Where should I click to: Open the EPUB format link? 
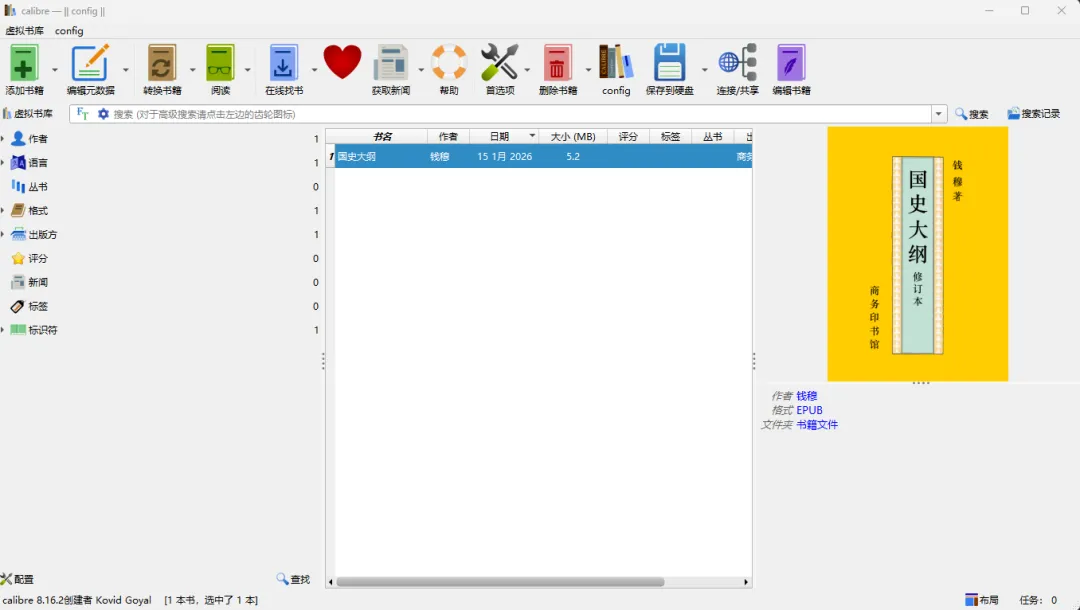pyautogui.click(x=809, y=410)
